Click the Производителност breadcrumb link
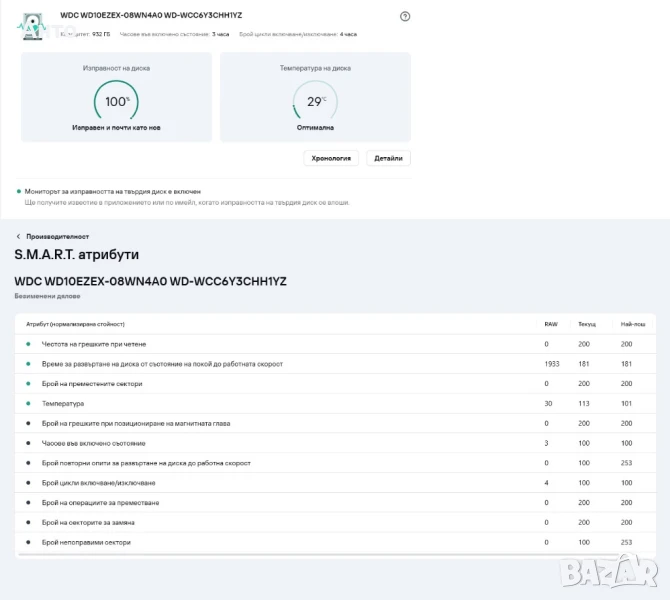This screenshot has height=600, width=670. coord(51,237)
